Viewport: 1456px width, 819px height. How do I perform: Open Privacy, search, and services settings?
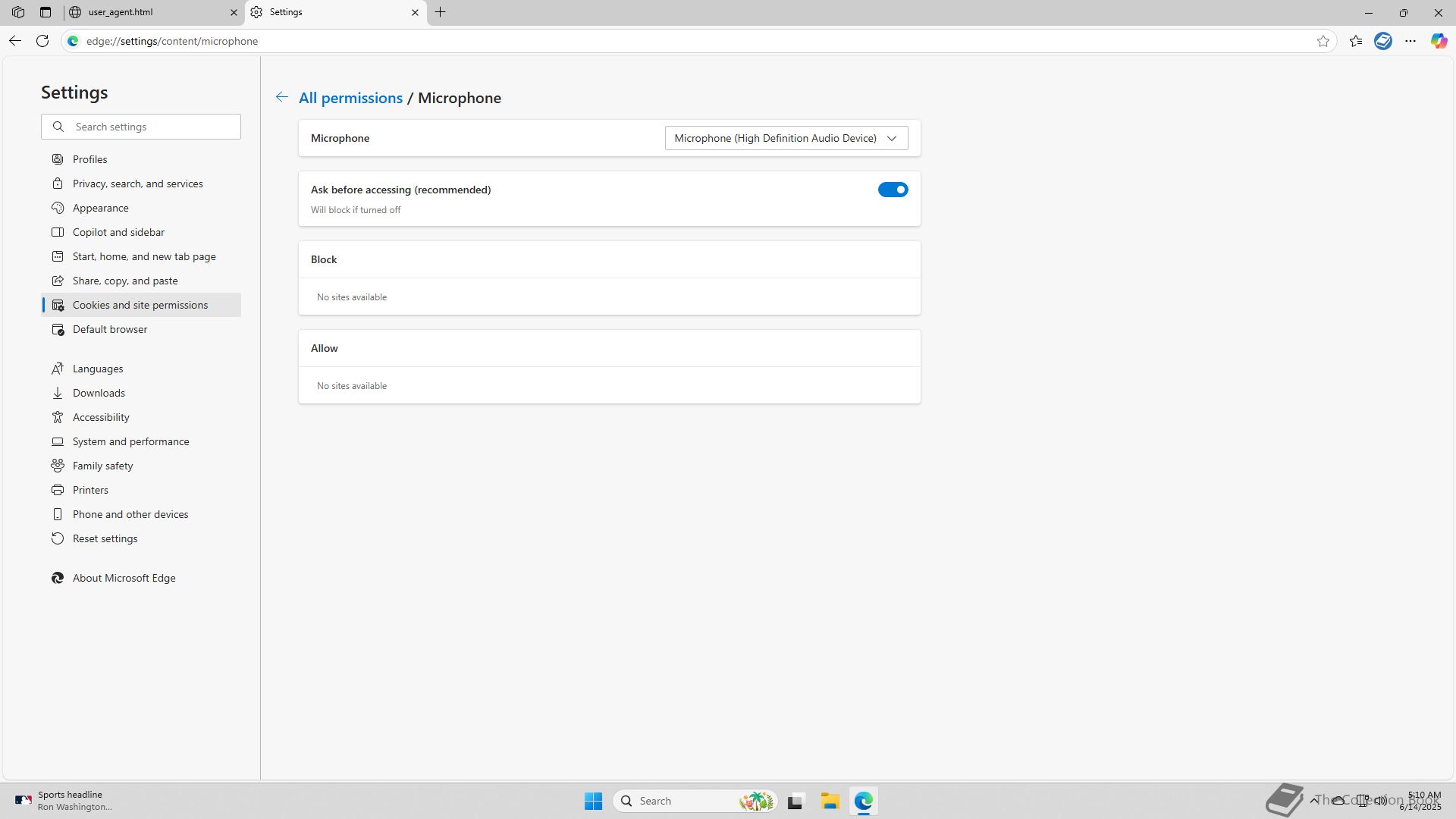click(x=137, y=184)
